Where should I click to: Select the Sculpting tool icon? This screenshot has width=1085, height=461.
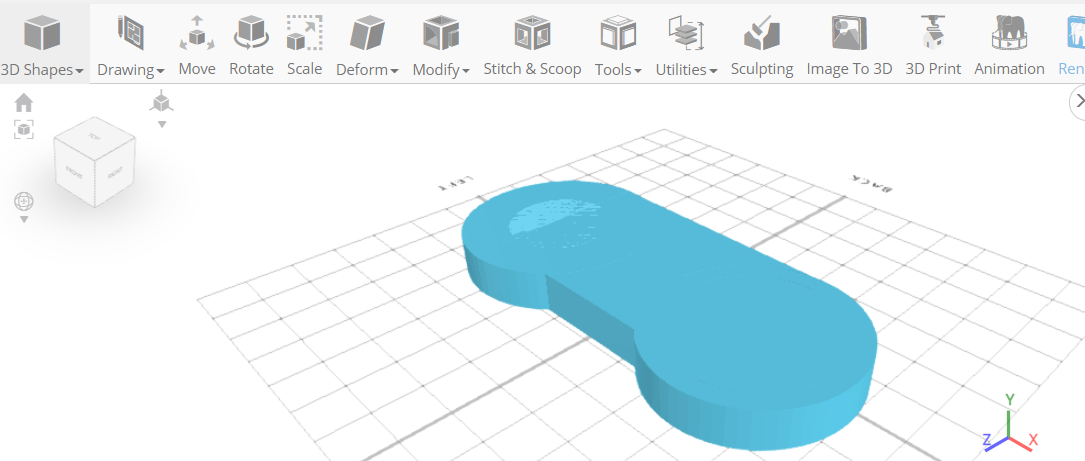tap(762, 33)
